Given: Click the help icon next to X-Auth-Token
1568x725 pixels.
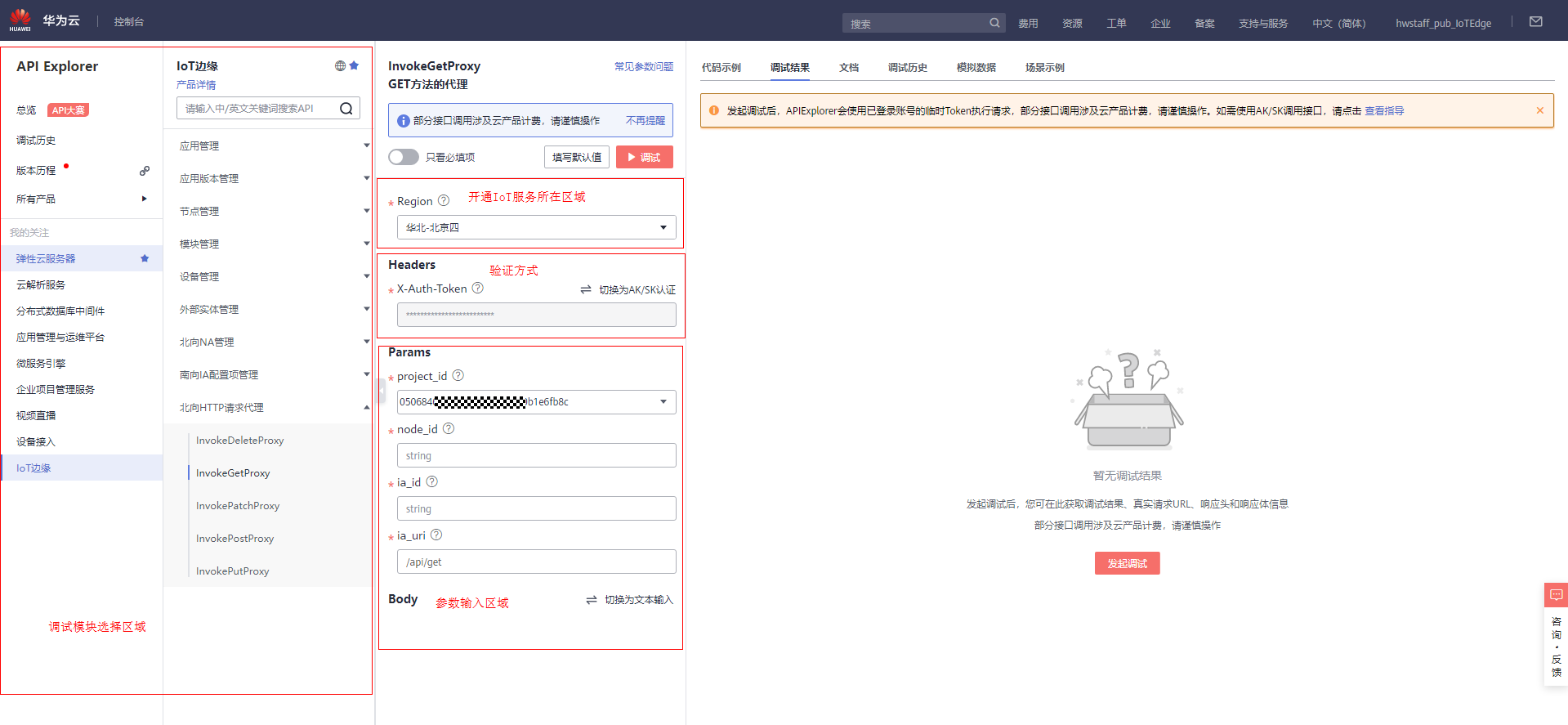Looking at the screenshot, I should [x=478, y=288].
